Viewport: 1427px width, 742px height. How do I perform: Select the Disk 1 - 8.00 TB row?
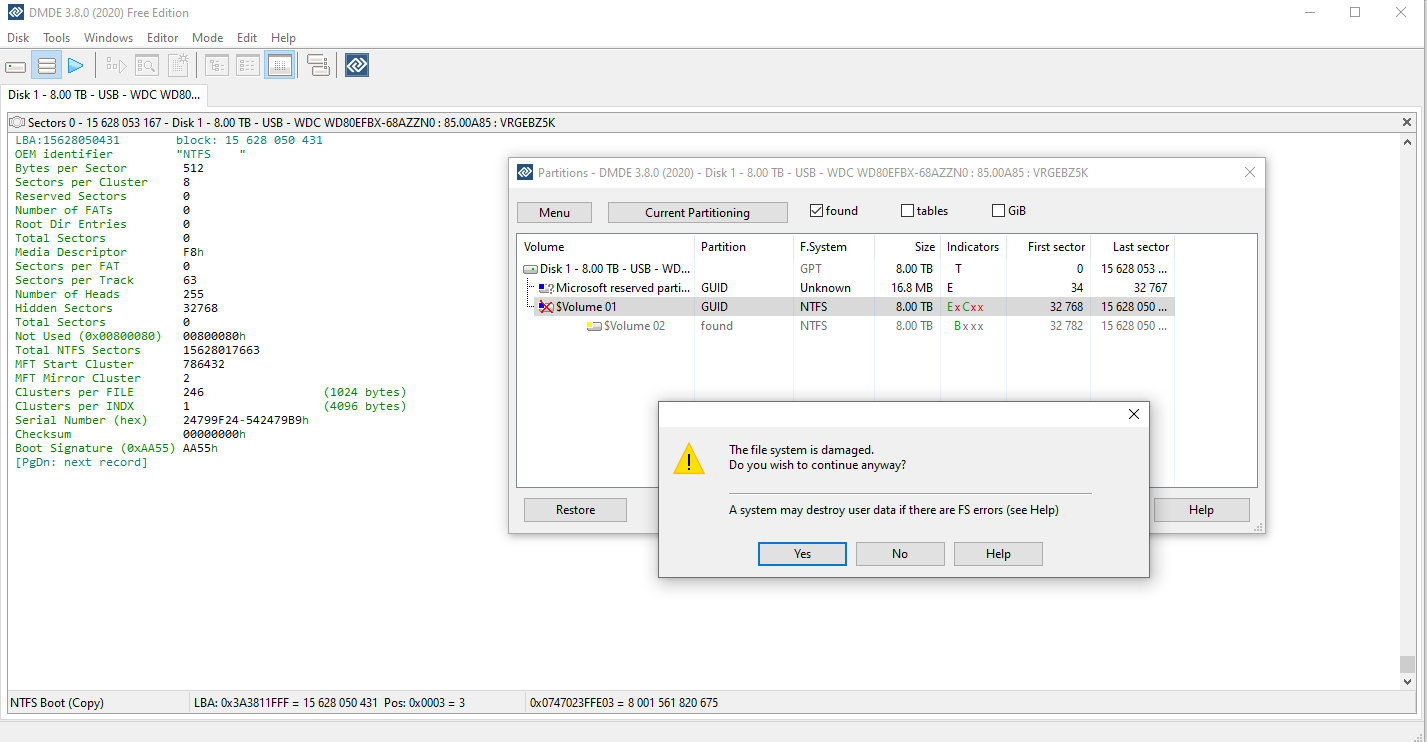point(846,269)
